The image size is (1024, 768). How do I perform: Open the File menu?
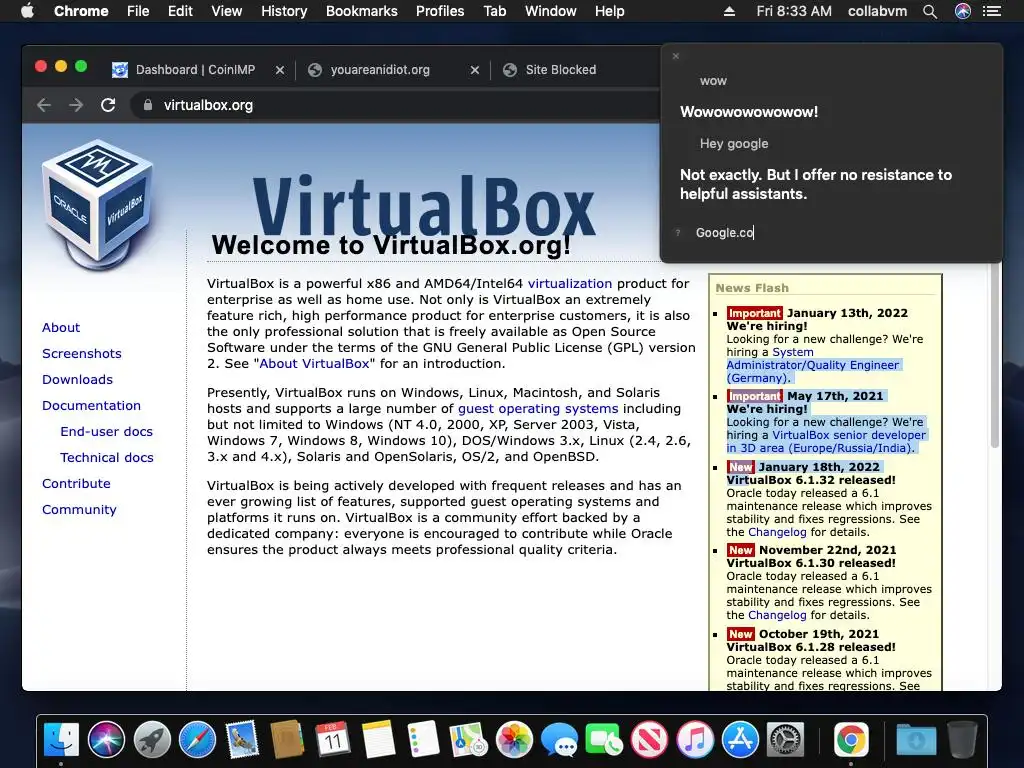point(138,11)
